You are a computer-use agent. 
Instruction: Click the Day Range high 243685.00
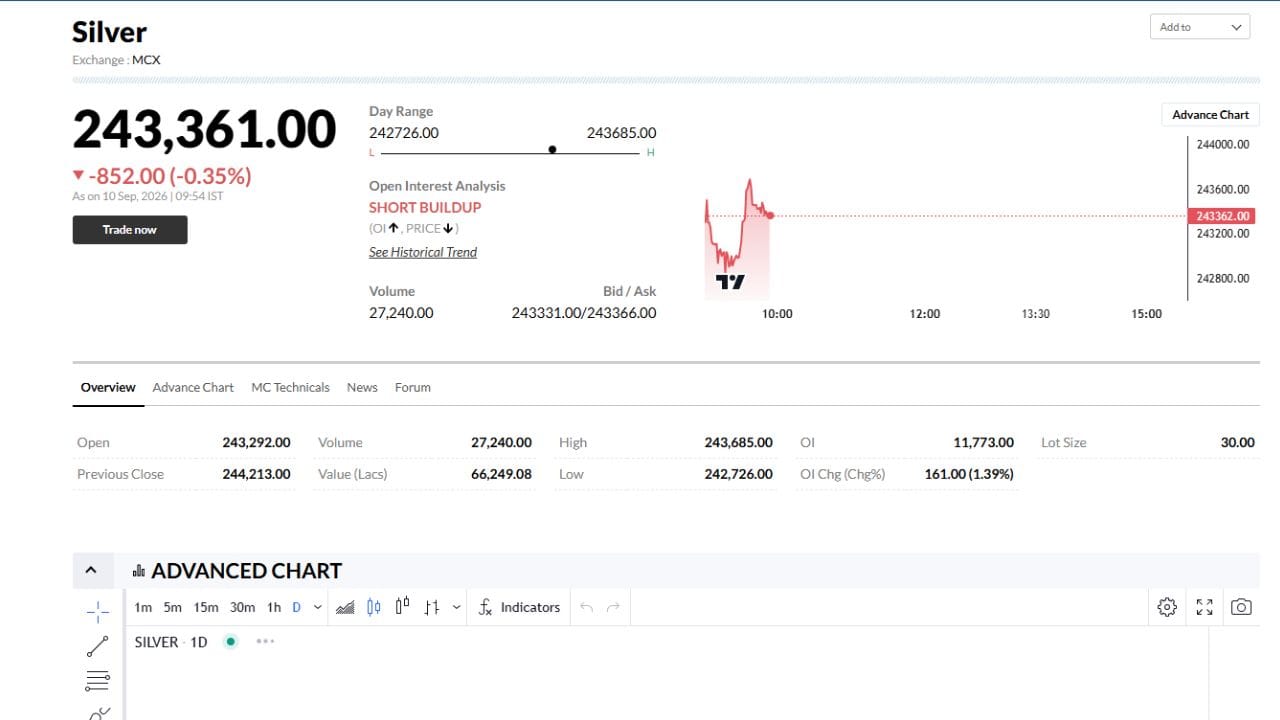622,133
